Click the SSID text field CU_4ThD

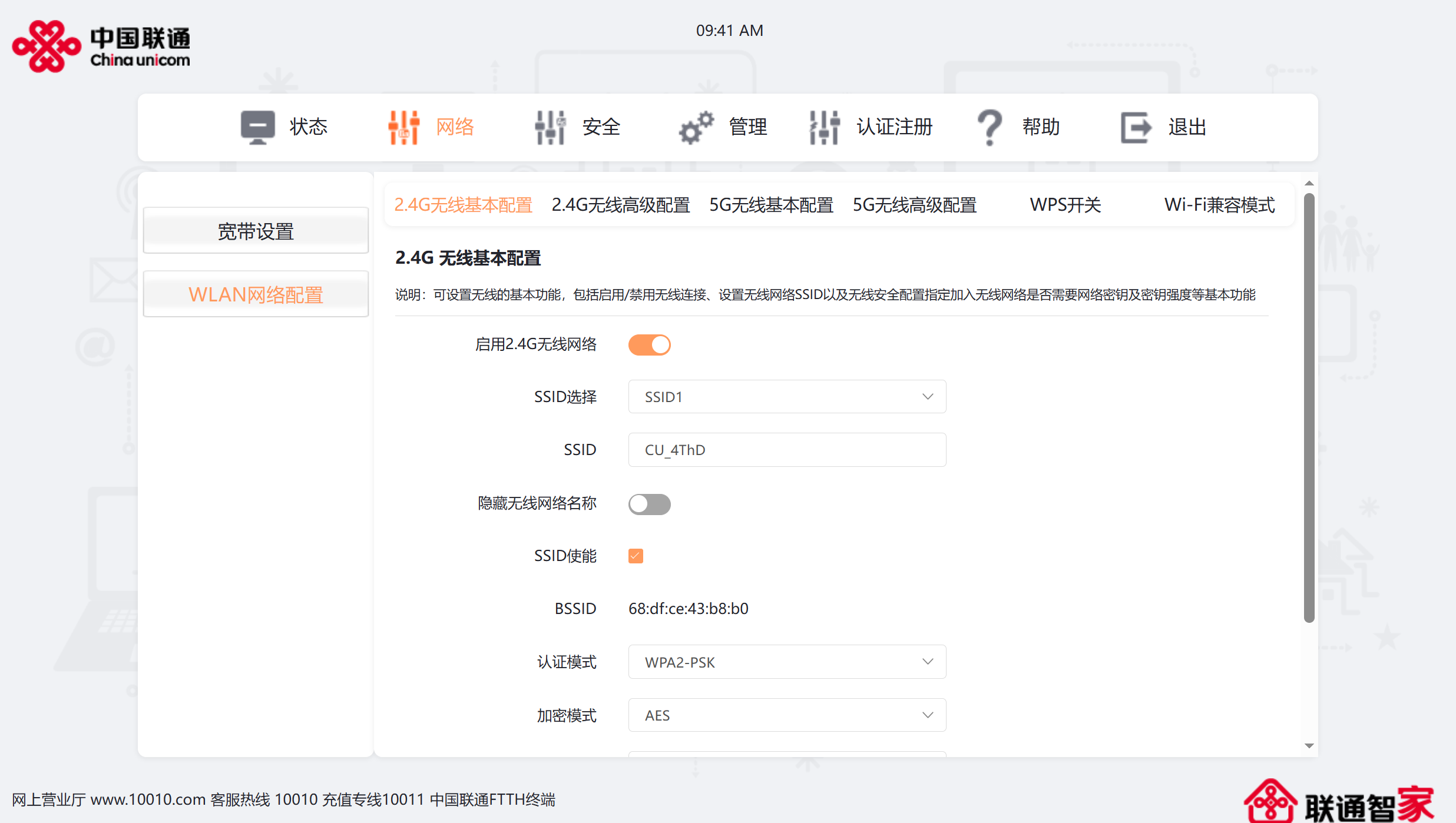click(x=787, y=450)
